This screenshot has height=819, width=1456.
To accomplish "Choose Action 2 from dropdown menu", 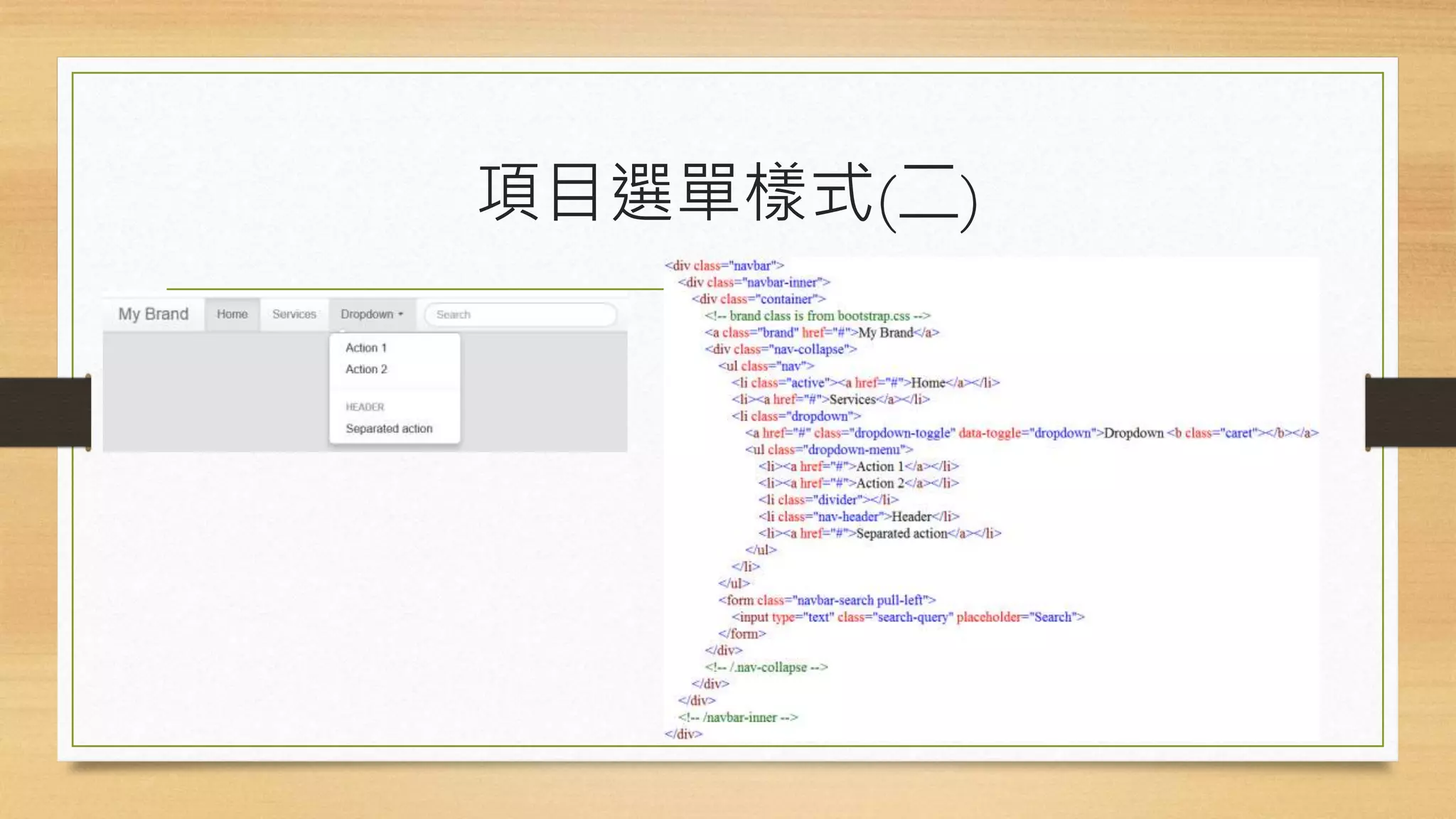I will [x=366, y=369].
